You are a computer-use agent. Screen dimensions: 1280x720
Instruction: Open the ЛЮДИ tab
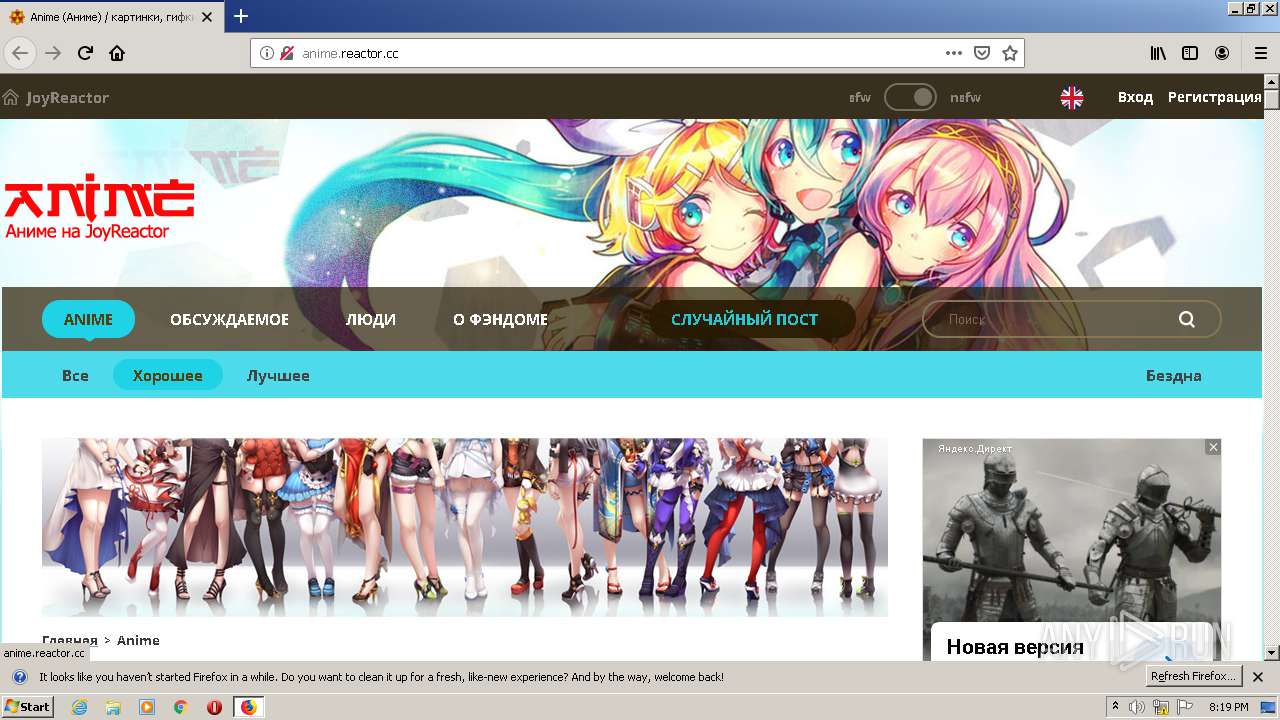point(371,319)
